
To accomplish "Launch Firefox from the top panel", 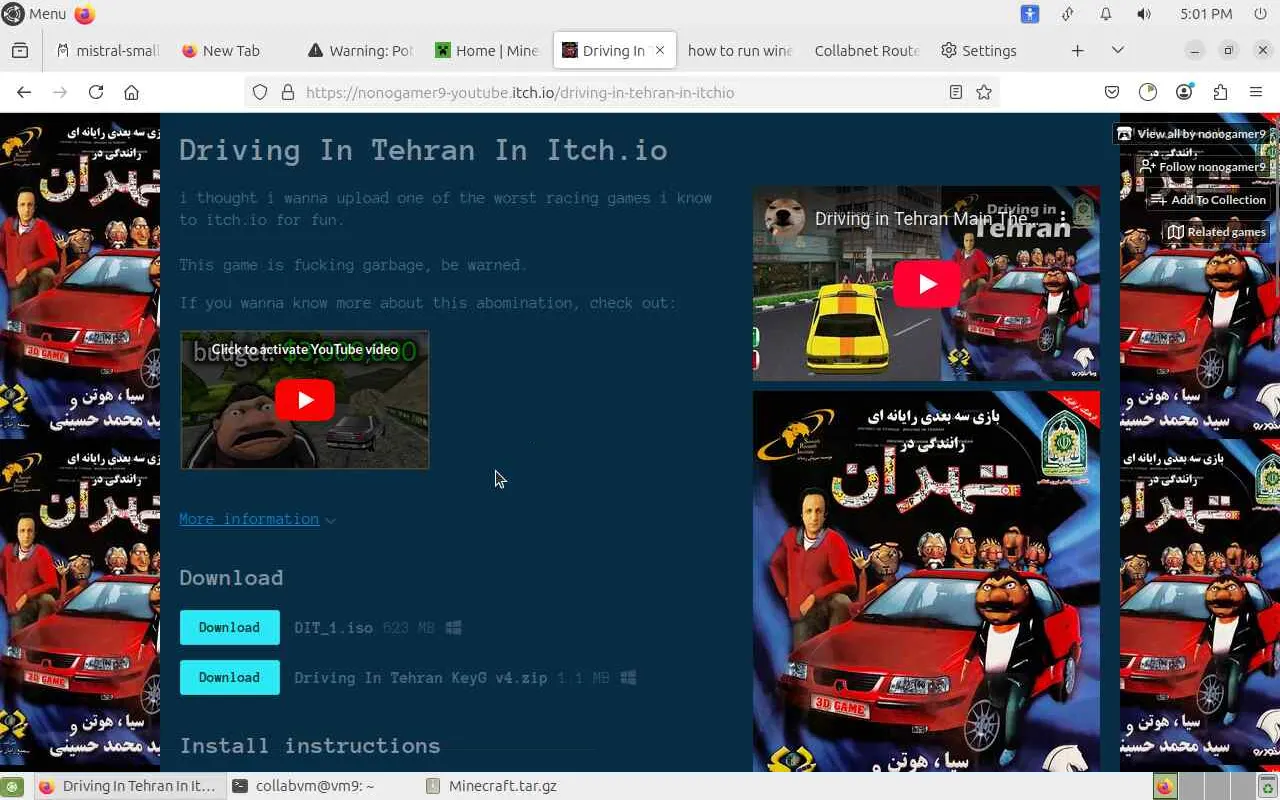I will pyautogui.click(x=85, y=14).
